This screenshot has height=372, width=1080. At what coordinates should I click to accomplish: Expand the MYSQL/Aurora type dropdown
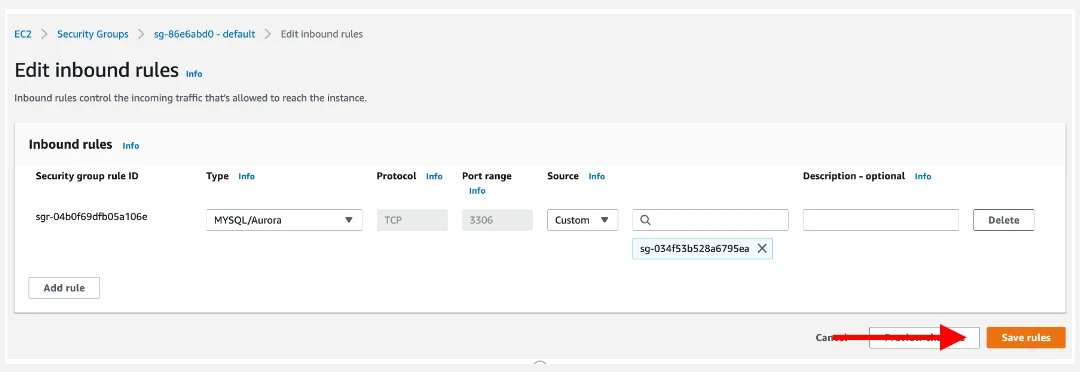click(284, 220)
